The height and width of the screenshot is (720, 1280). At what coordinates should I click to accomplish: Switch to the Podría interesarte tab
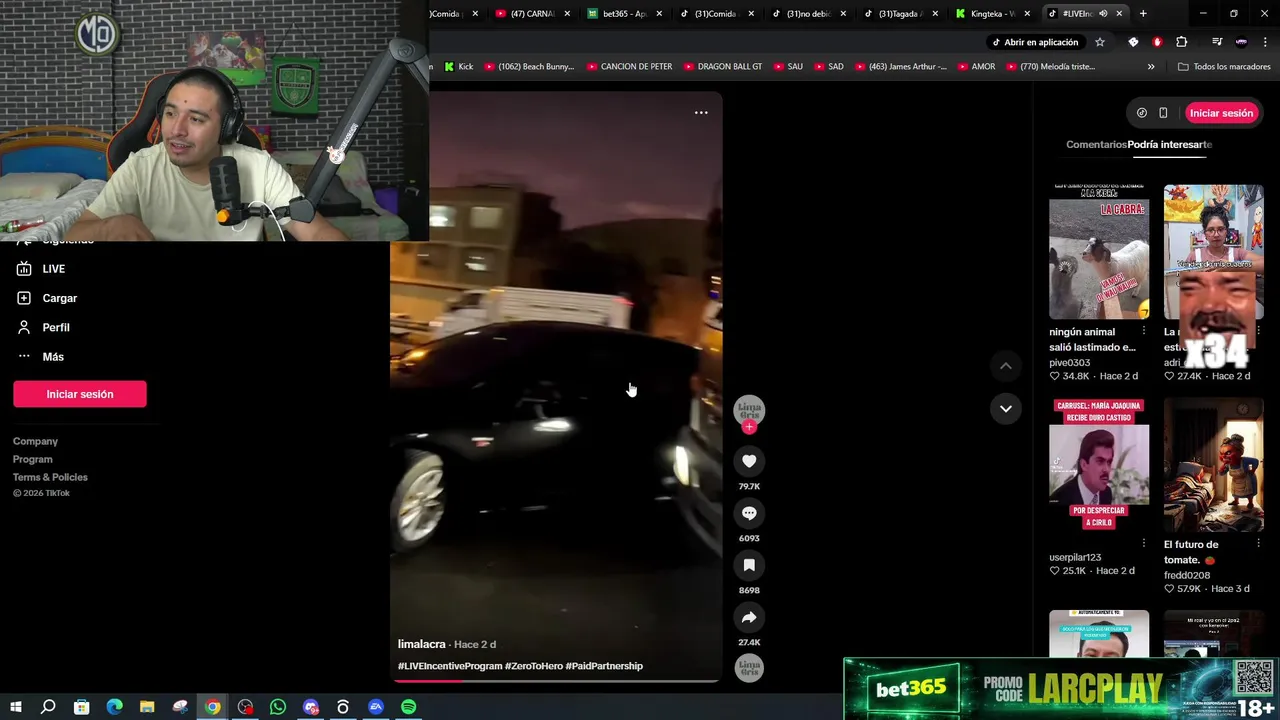(x=1170, y=144)
